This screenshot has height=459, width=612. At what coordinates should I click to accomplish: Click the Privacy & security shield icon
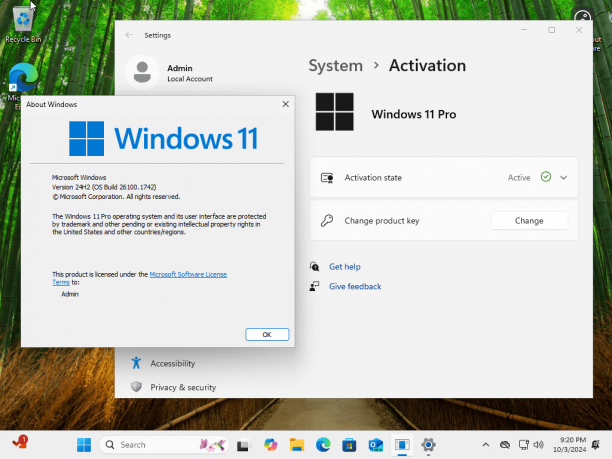(x=136, y=387)
